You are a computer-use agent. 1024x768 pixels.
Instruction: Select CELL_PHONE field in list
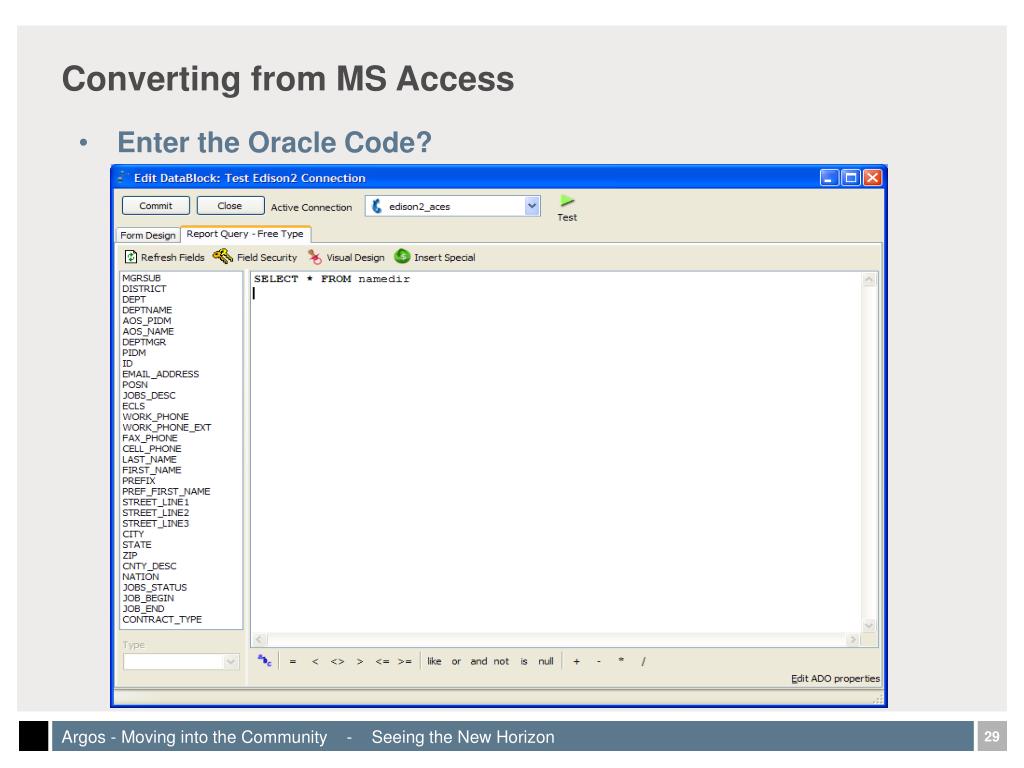[x=152, y=449]
